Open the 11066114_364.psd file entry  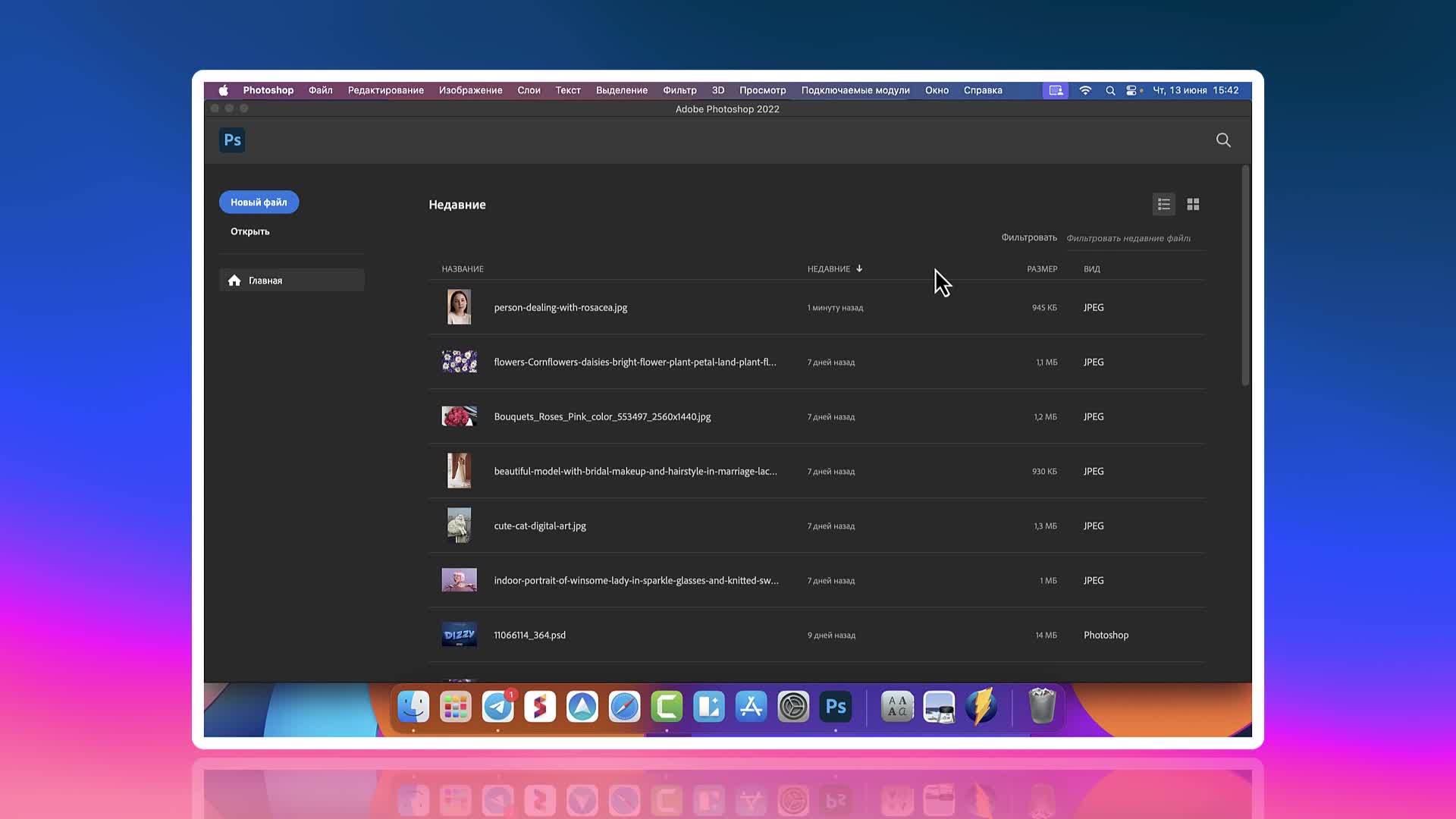pyautogui.click(x=529, y=635)
